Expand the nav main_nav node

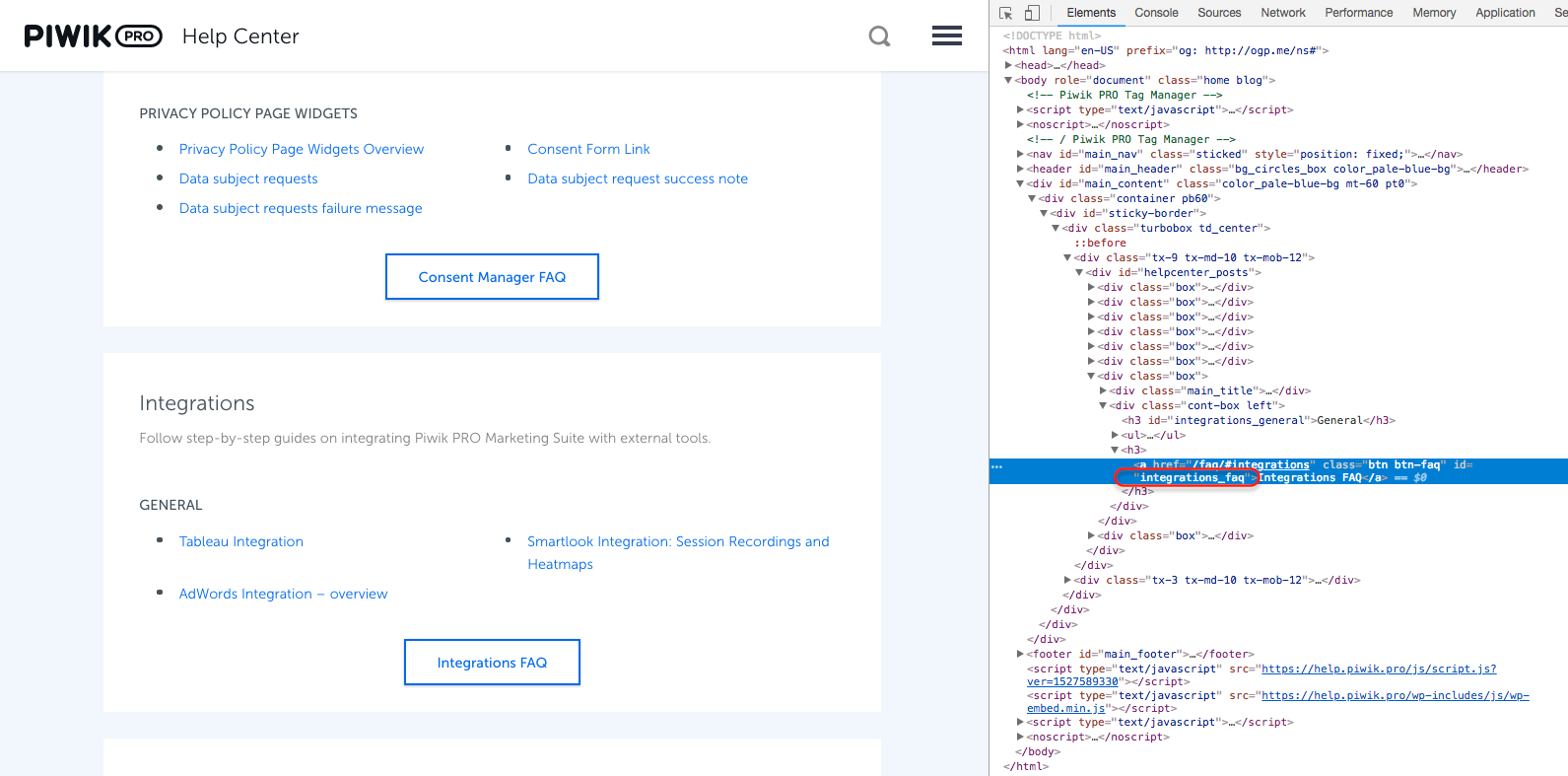(x=1020, y=154)
